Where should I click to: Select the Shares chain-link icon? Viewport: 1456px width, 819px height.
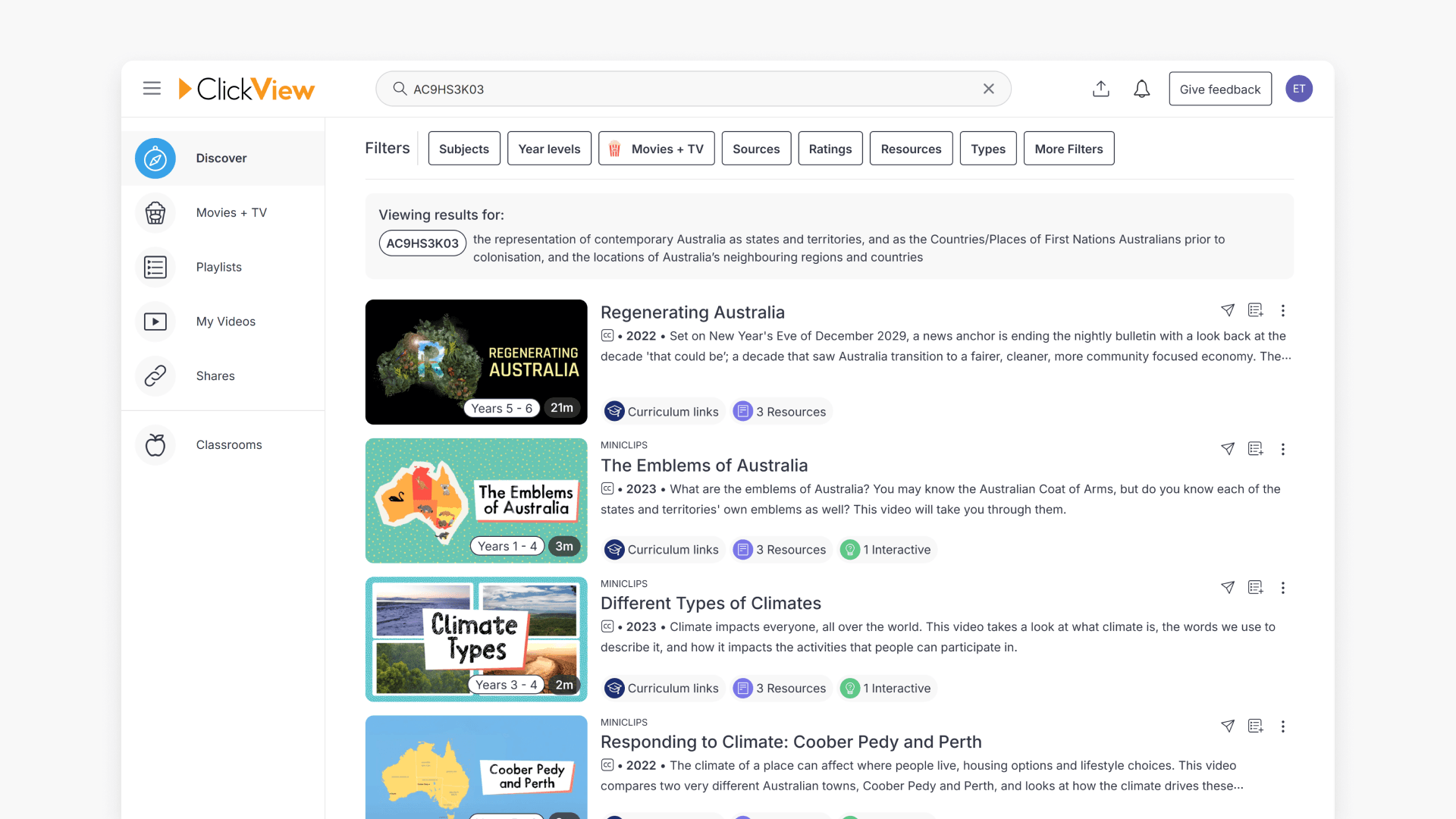155,375
